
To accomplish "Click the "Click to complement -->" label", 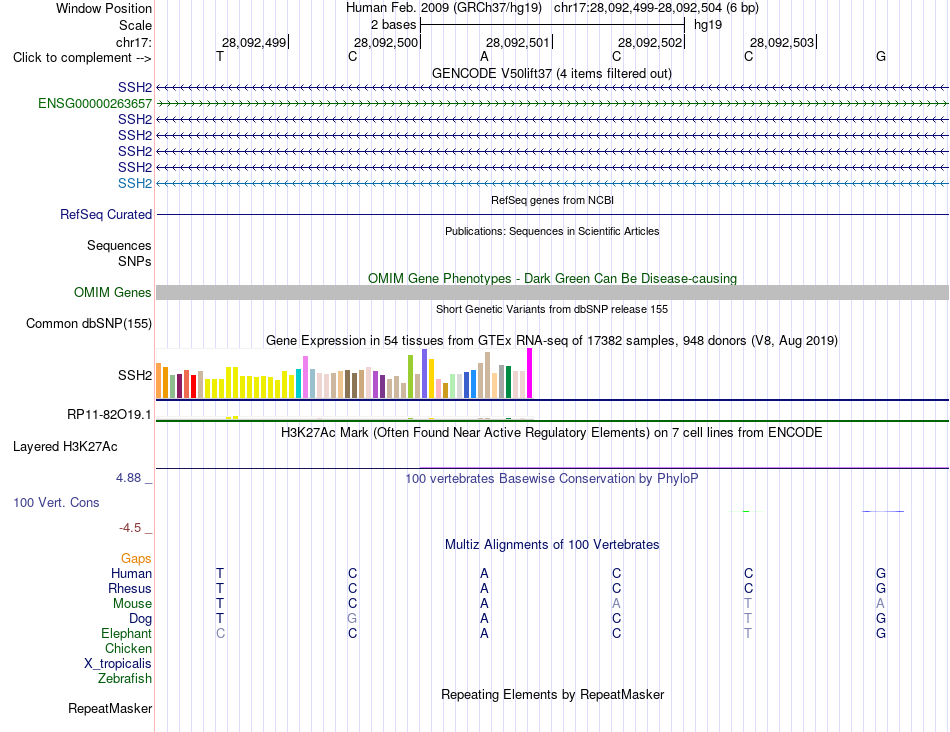I will pyautogui.click(x=82, y=58).
